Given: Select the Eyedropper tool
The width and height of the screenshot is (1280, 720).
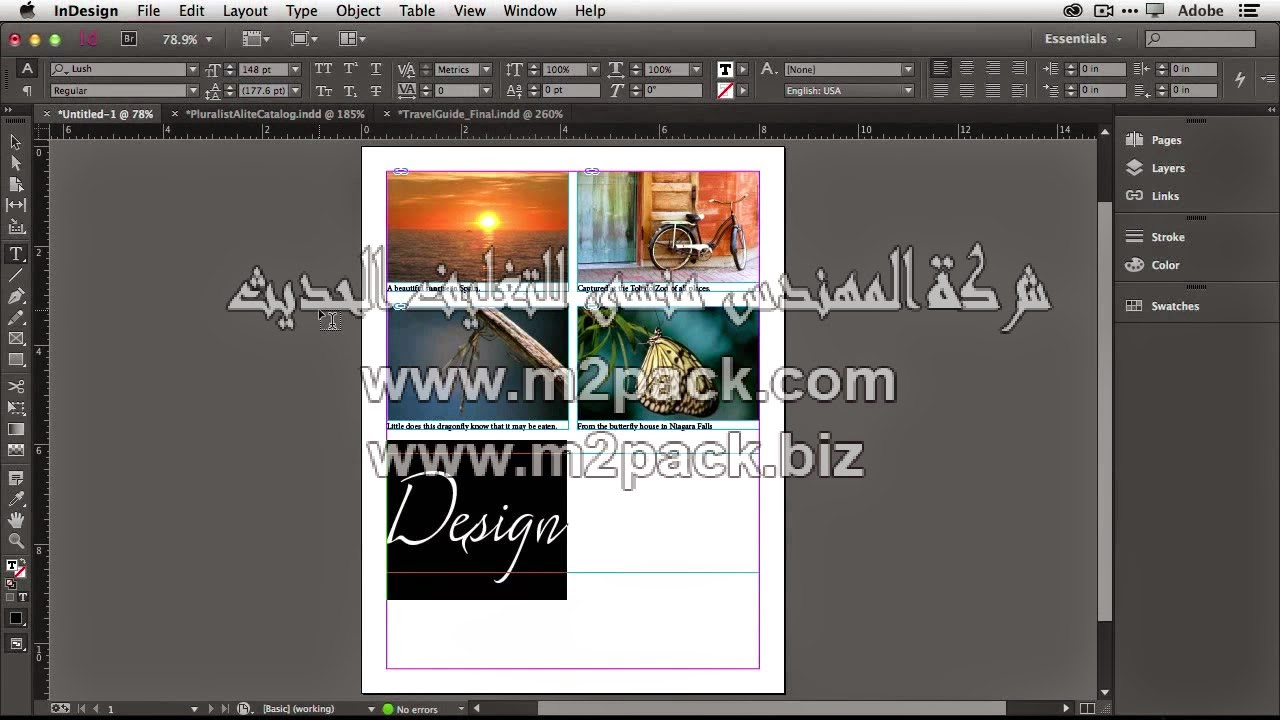Looking at the screenshot, I should [16, 499].
